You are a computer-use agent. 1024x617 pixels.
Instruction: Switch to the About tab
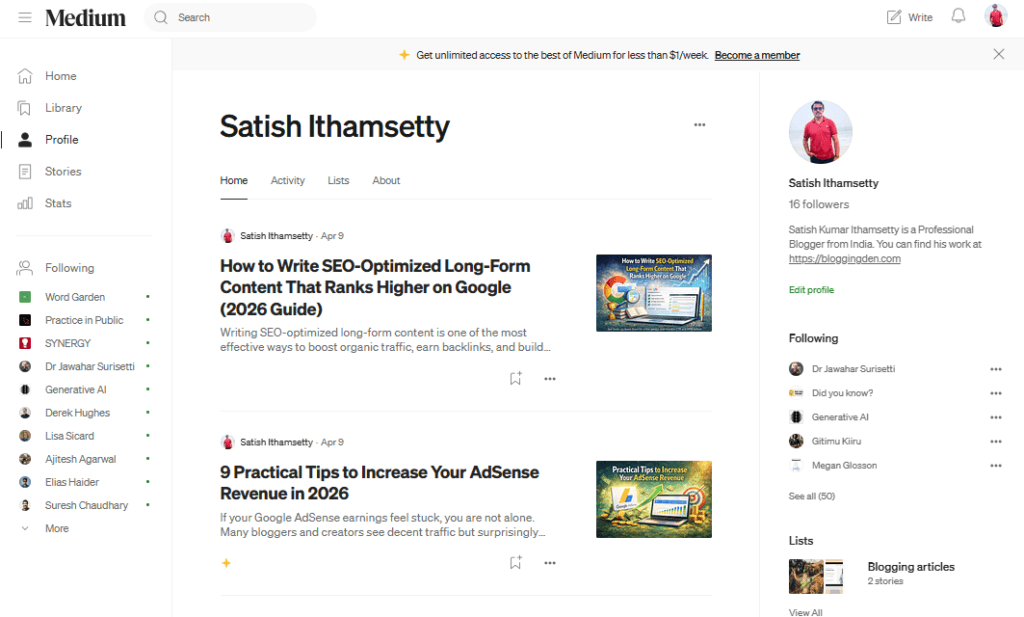click(386, 180)
